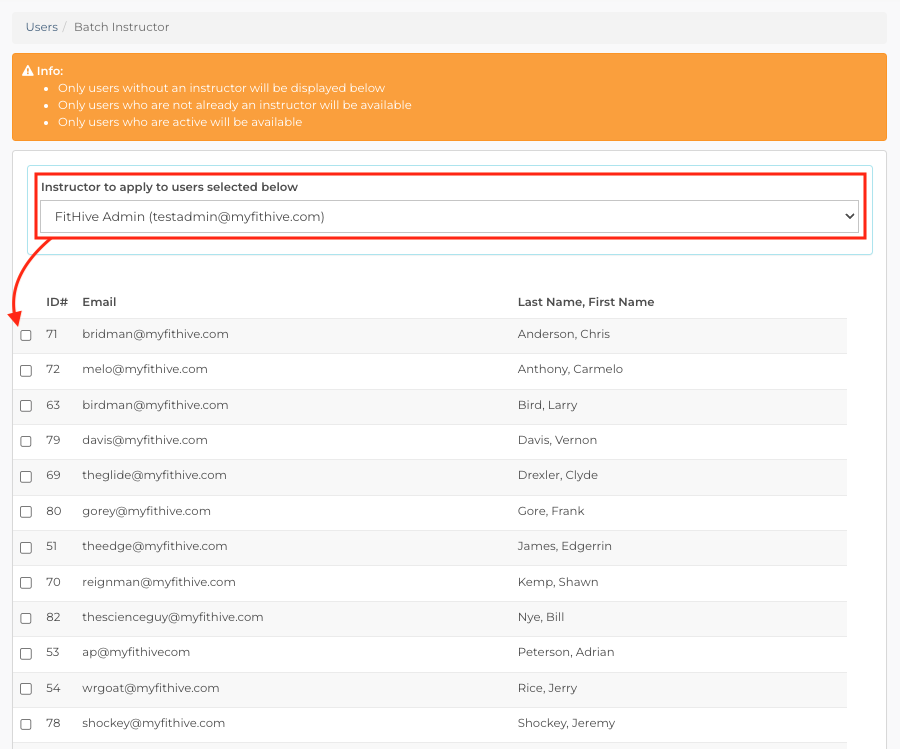Select checkbox for melo@myfithive.com
This screenshot has height=749, width=900.
(26, 371)
